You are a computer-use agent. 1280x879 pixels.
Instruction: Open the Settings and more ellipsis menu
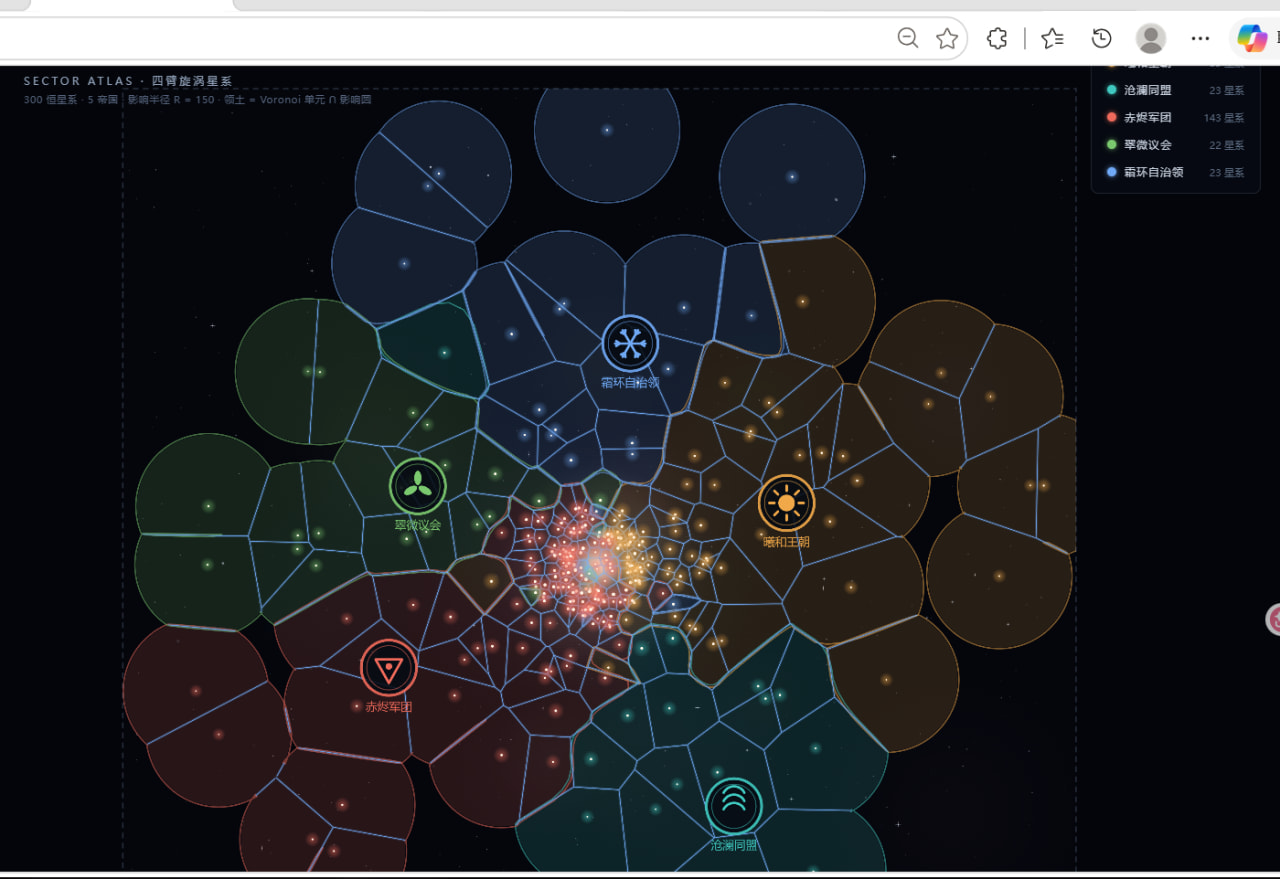[x=1201, y=38]
